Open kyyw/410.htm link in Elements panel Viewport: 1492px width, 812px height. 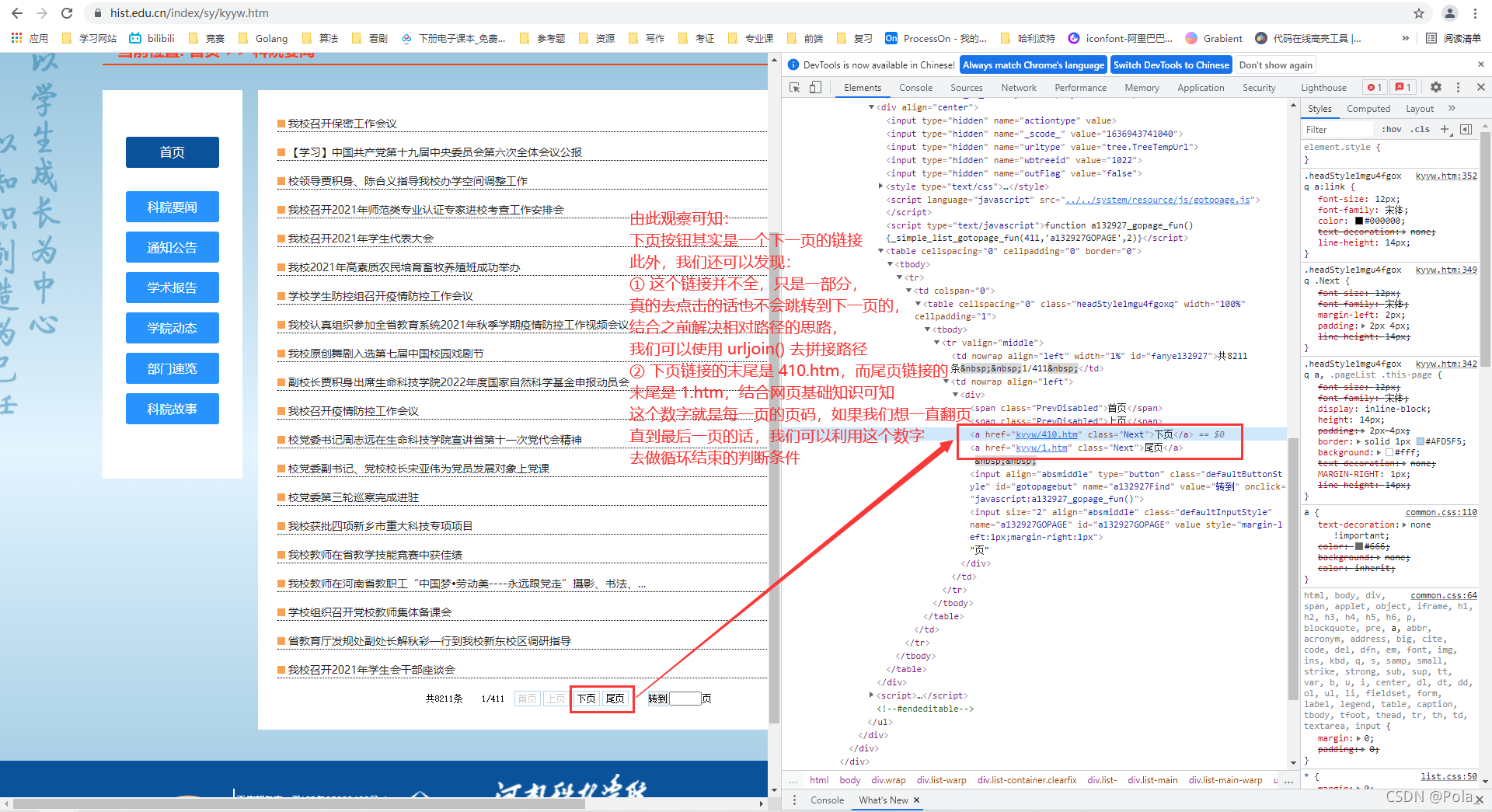(1047, 434)
